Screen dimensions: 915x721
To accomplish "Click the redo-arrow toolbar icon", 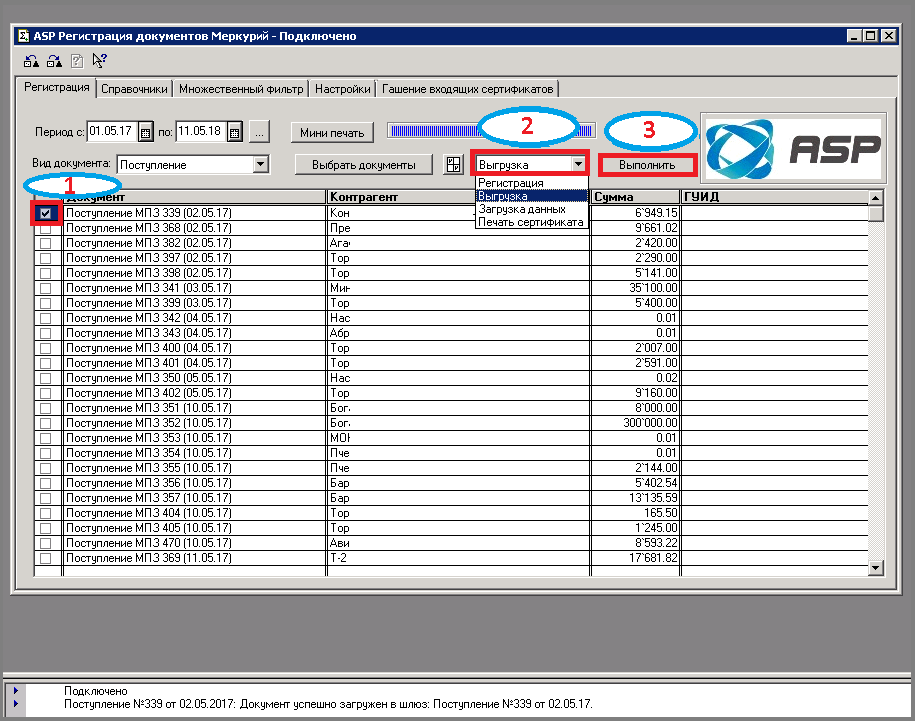I will (54, 61).
